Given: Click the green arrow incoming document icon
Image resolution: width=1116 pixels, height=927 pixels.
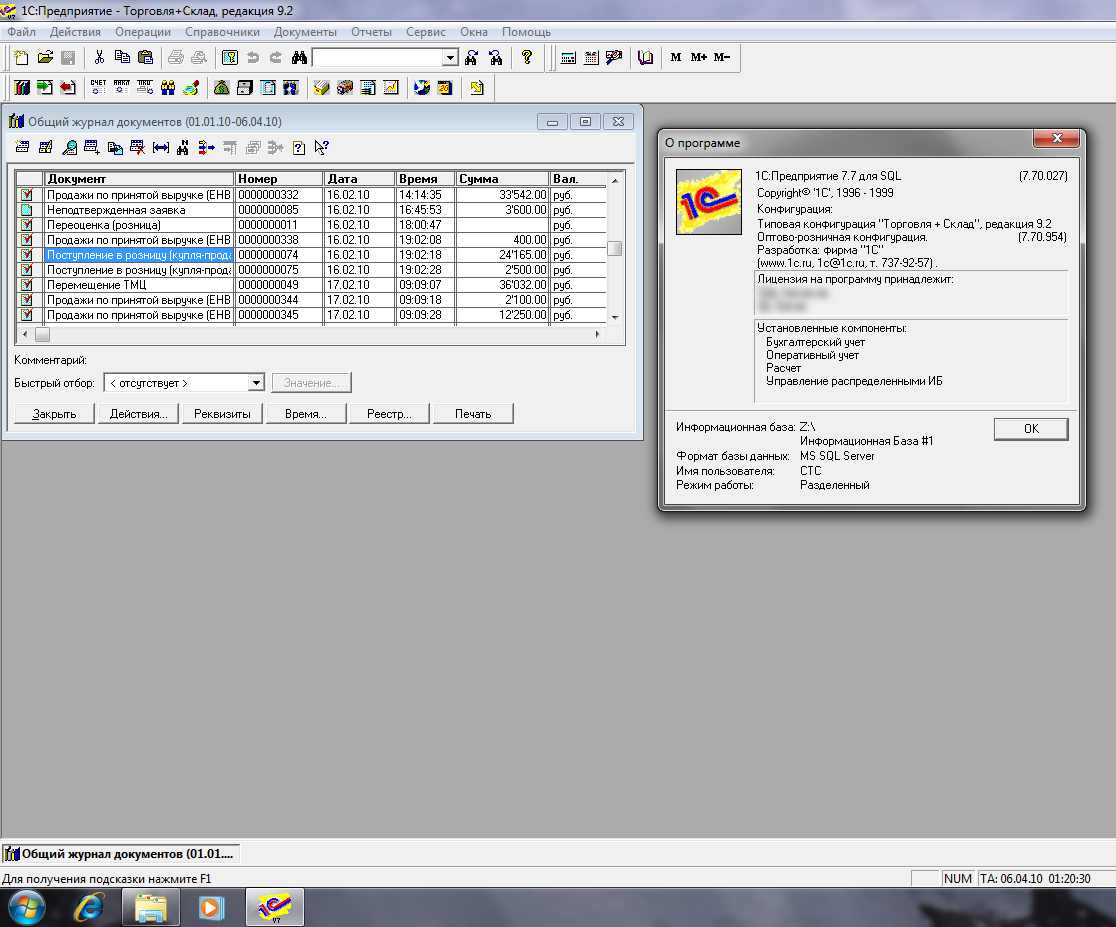Looking at the screenshot, I should [x=45, y=88].
